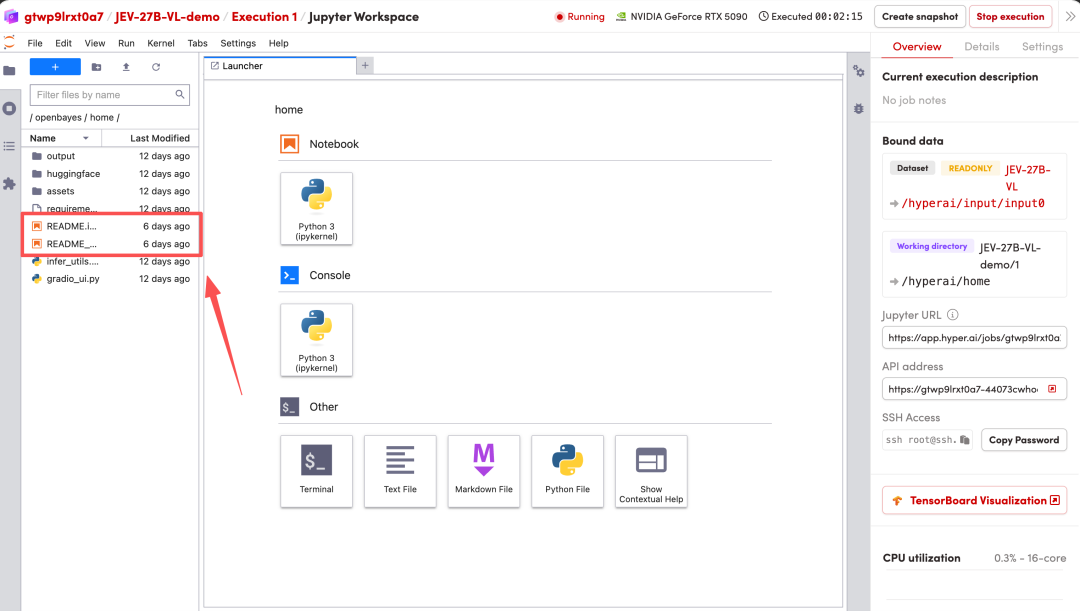The width and height of the screenshot is (1080, 611).
Task: Open gtwp9lrxt0a7 breadcrumb link
Action: 63,17
